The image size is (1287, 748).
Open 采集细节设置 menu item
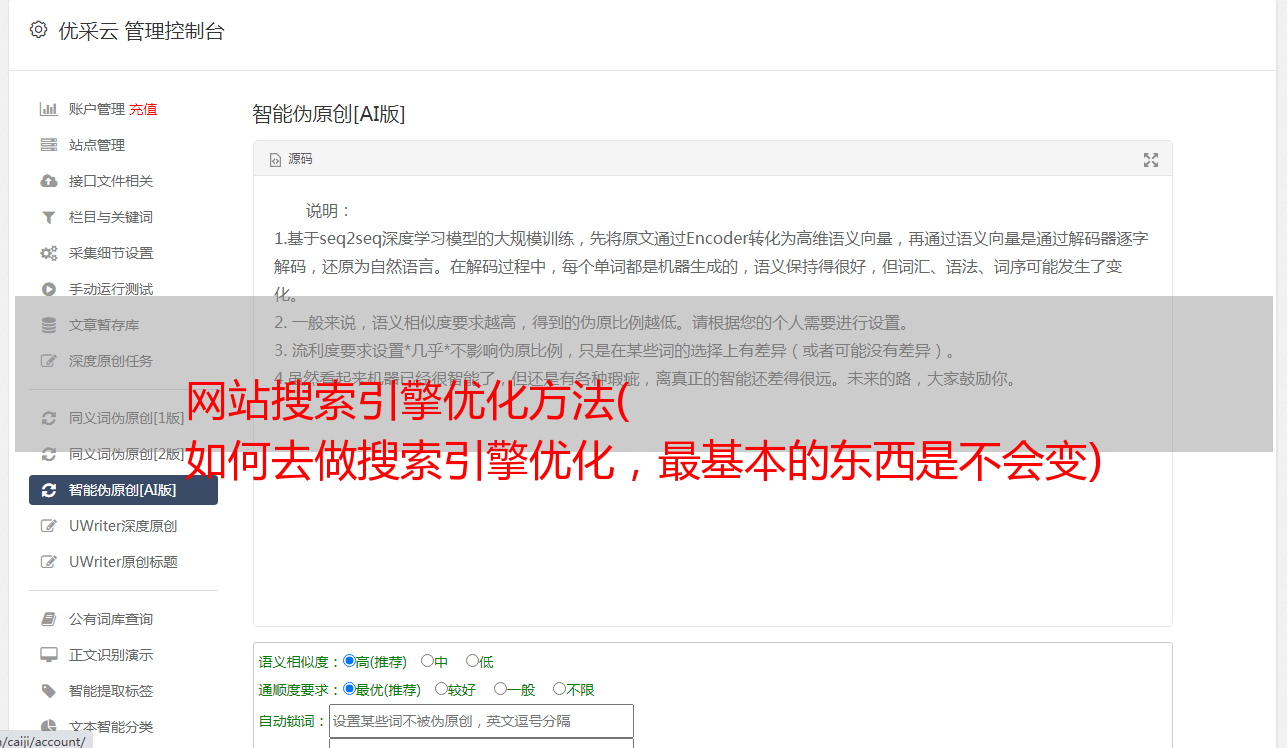coord(111,253)
